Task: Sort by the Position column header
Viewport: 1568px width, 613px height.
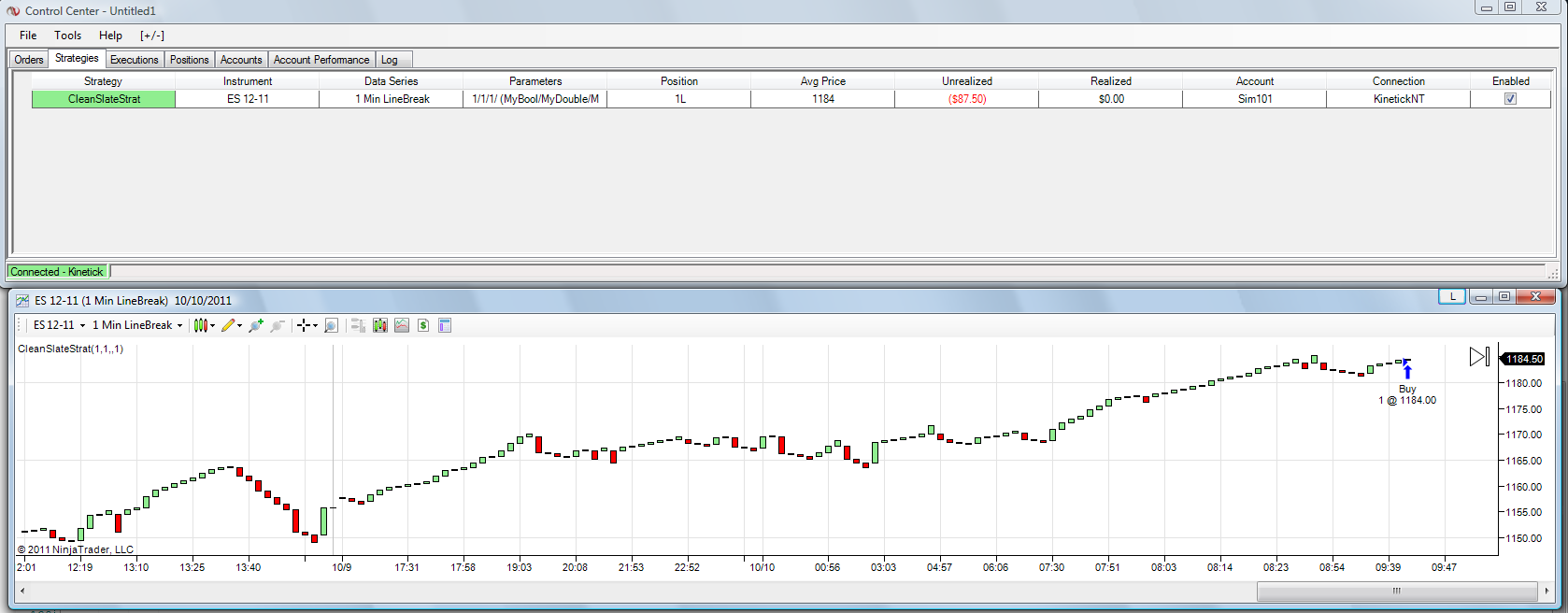Action: tap(679, 81)
